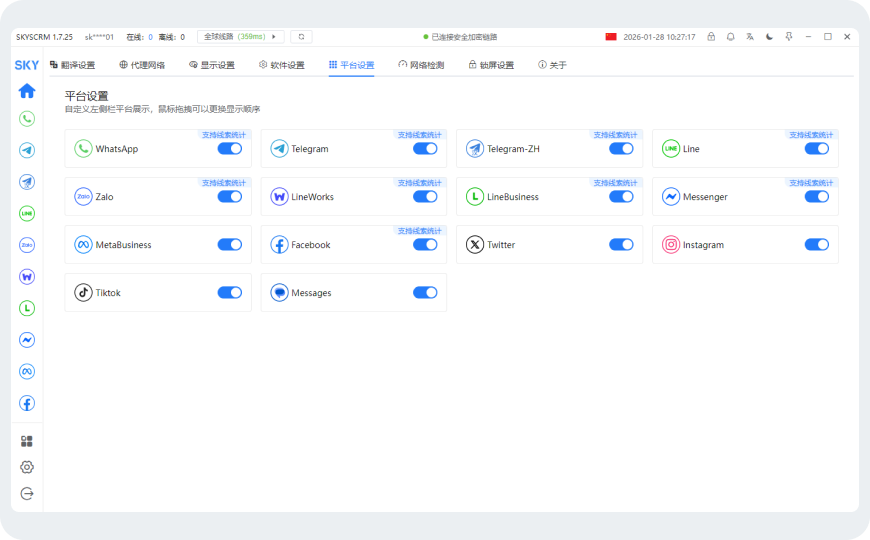Switch to the 翻译设置 tab

tap(73, 65)
